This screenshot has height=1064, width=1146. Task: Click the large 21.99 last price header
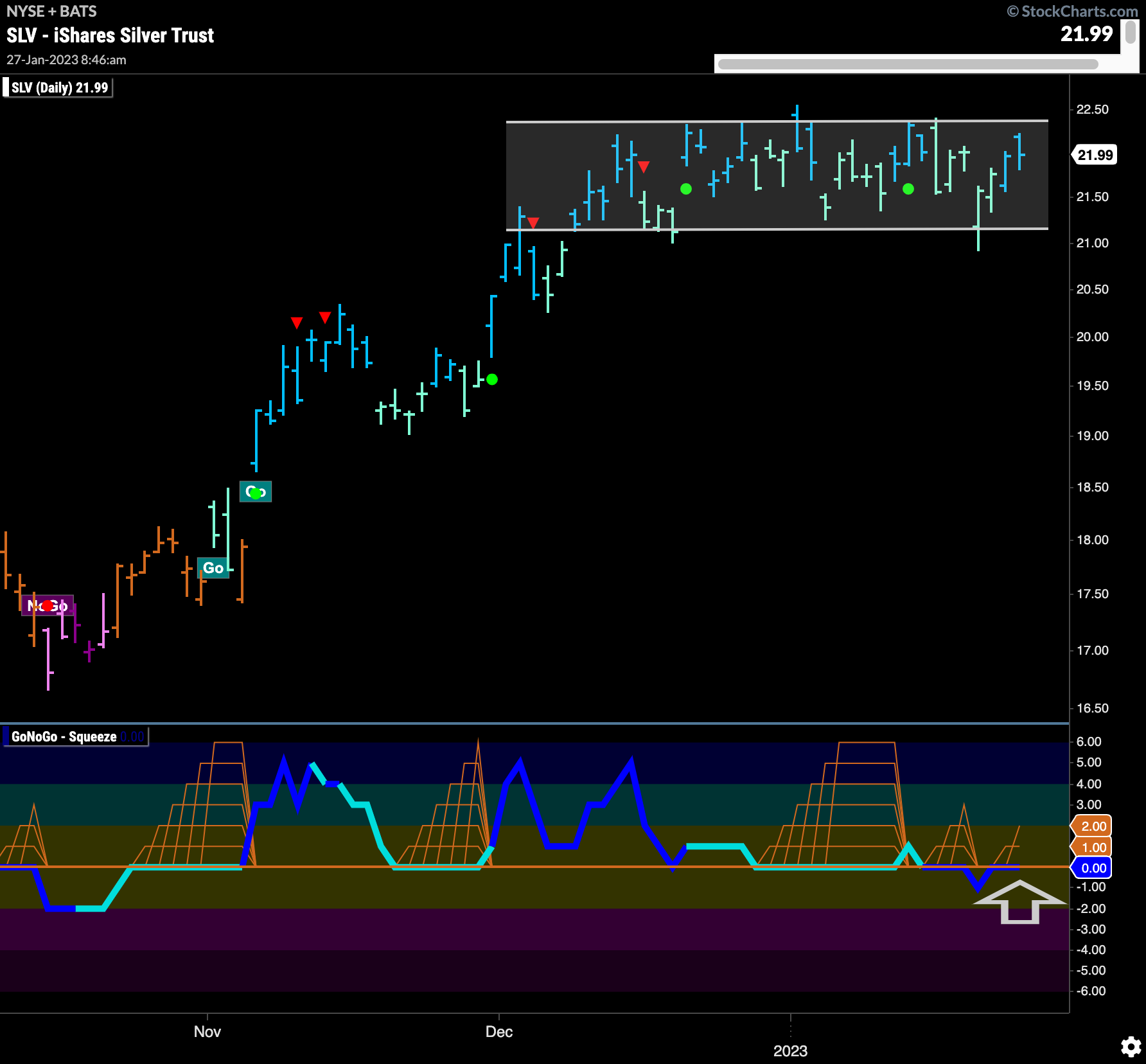pos(1086,33)
